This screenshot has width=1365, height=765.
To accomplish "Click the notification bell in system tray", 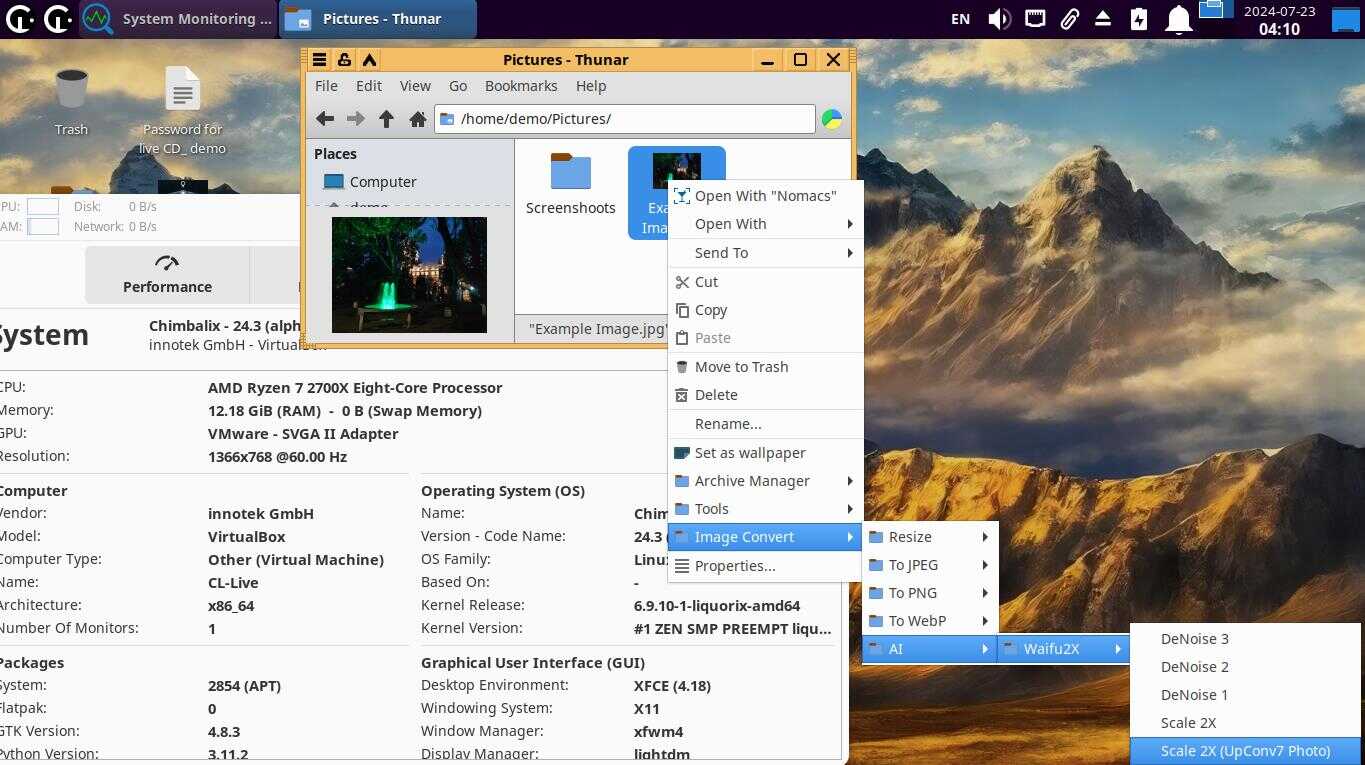I will click(x=1179, y=19).
